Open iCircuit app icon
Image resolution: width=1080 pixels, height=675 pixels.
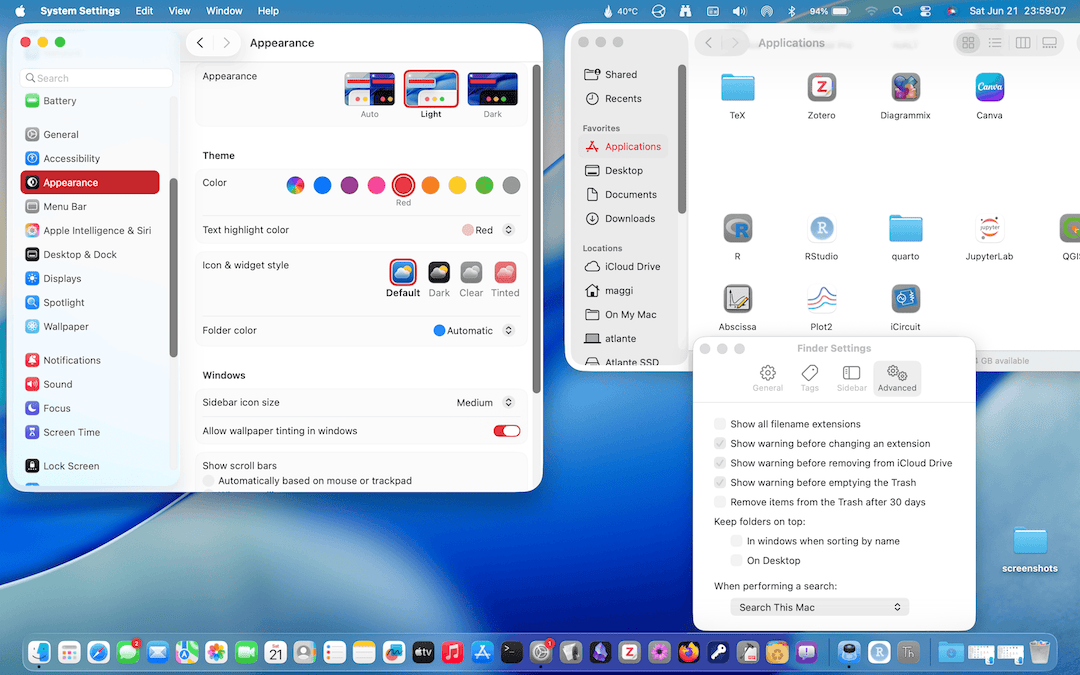pyautogui.click(x=905, y=299)
